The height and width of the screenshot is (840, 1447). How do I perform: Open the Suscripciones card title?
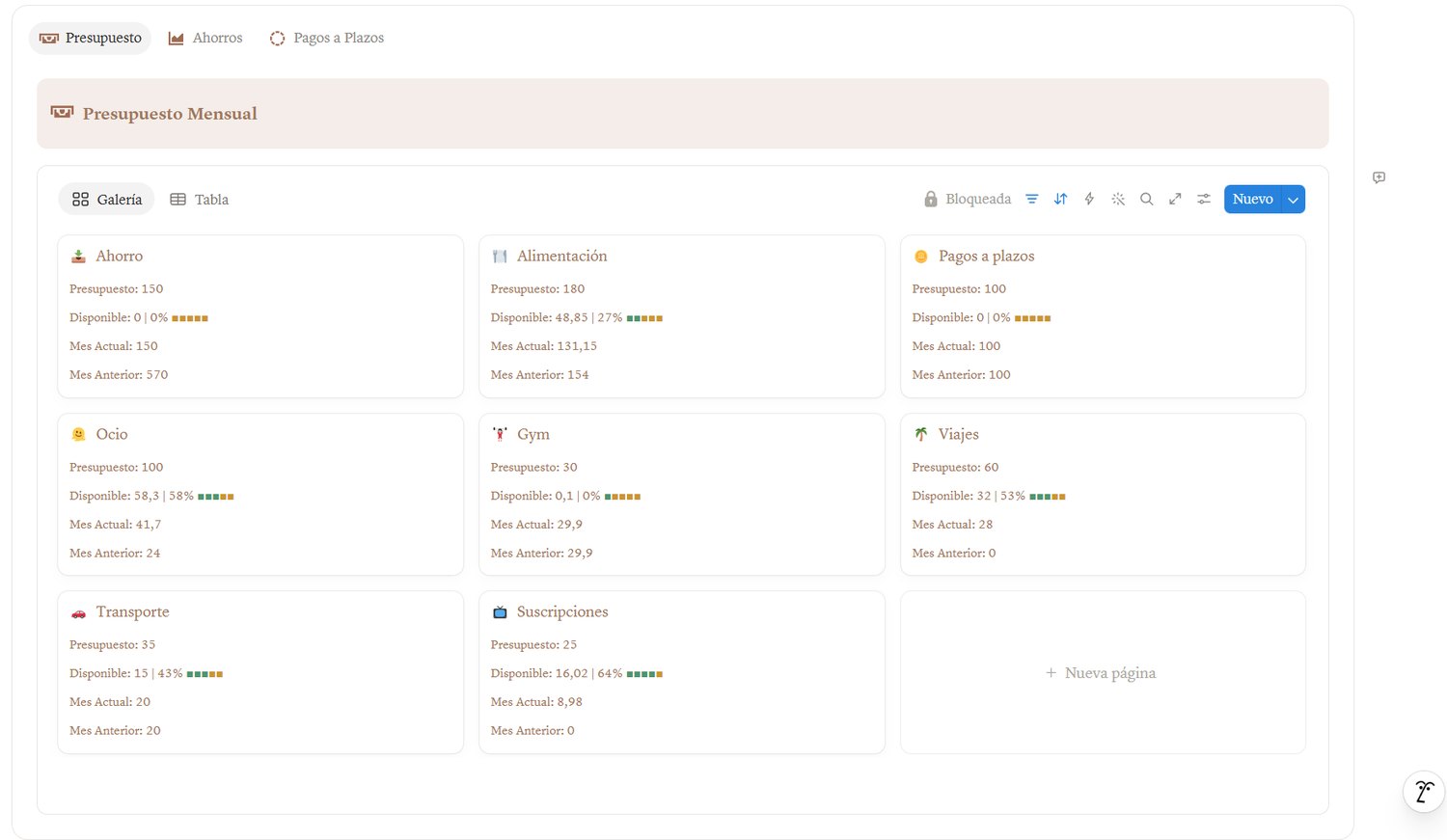tap(562, 612)
